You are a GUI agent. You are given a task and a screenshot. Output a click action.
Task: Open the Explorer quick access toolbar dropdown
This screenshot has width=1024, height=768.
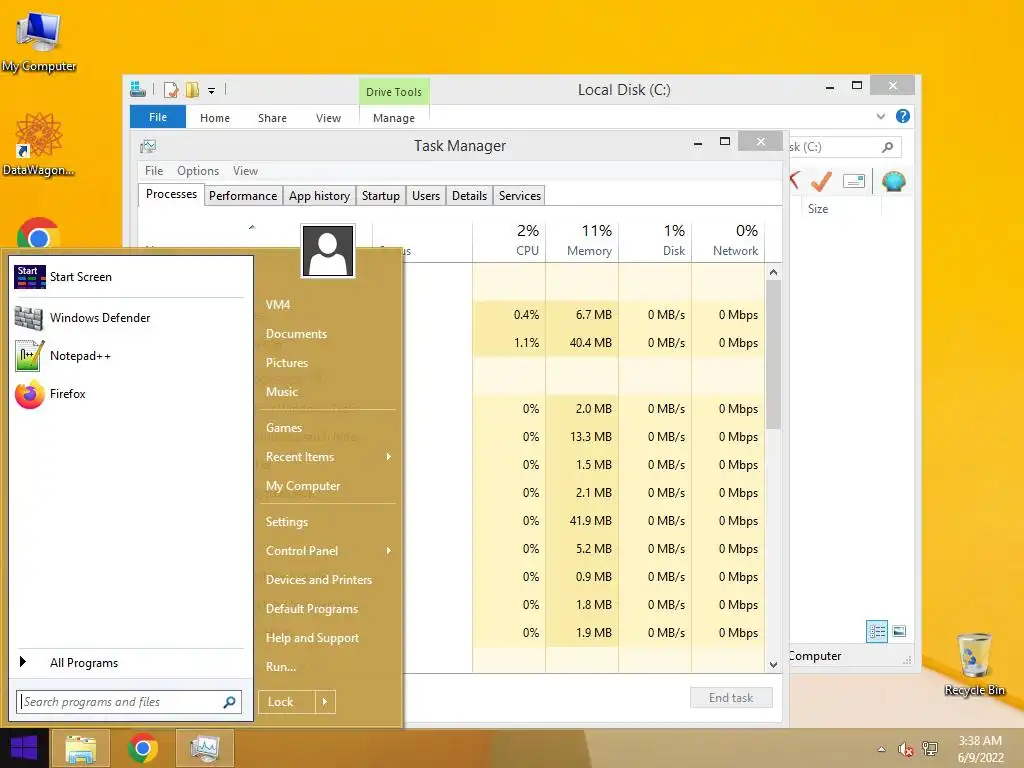click(212, 91)
